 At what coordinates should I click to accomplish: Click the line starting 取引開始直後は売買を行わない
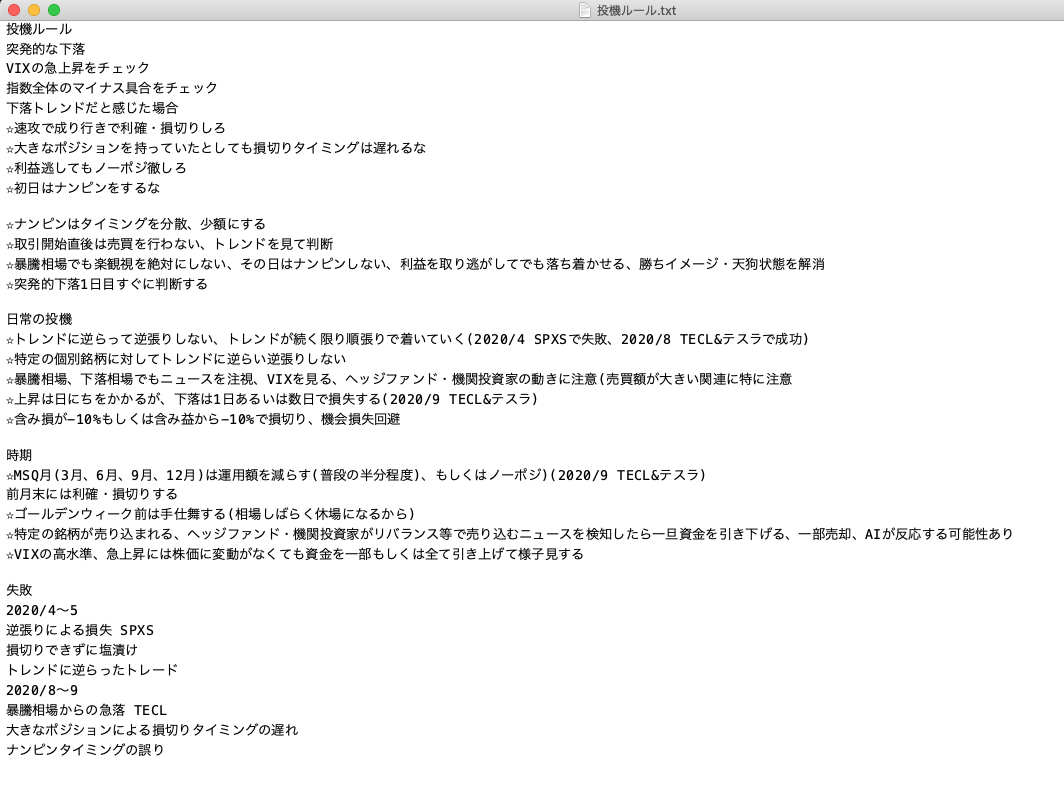click(170, 244)
